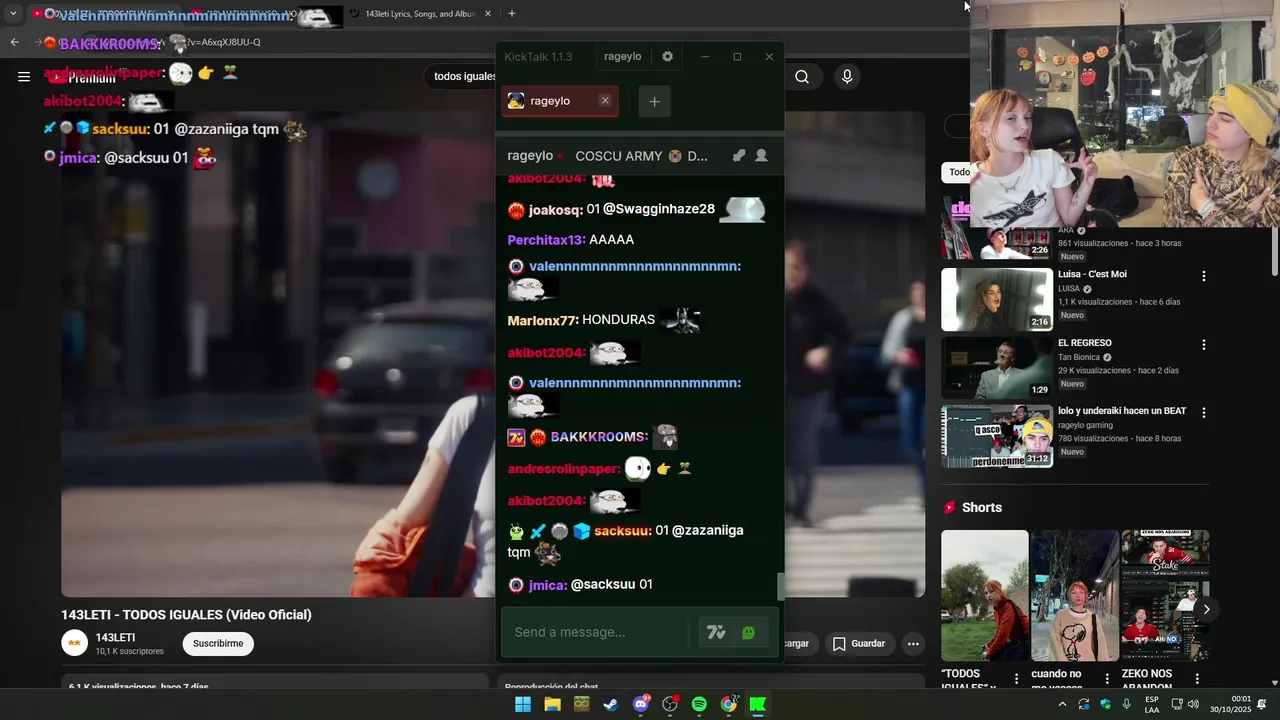Open 'ZEKO NOS ABANDON' Short thumbnail
The image size is (1280, 720).
coord(1165,595)
